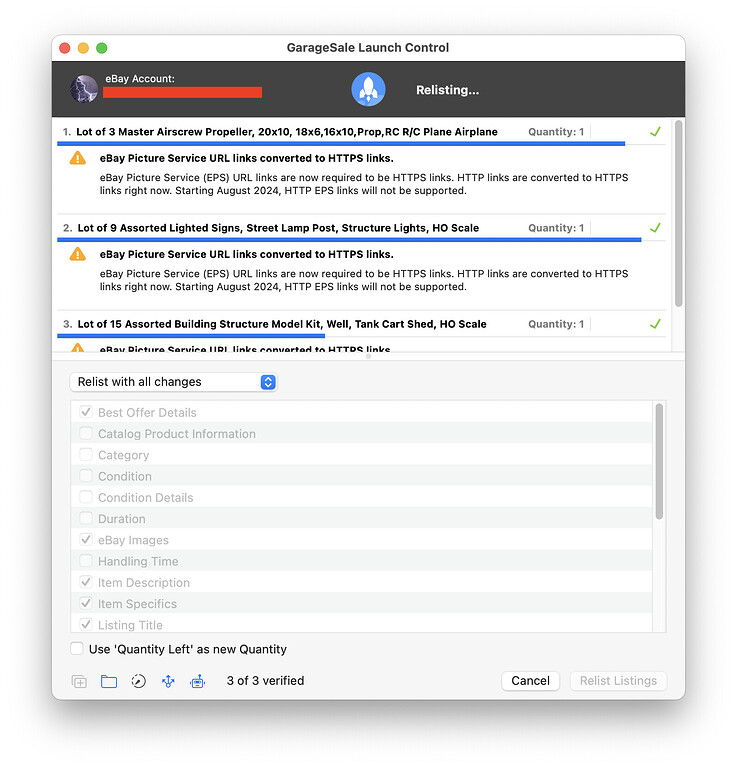The height and width of the screenshot is (768, 736).
Task: Toggle the eBay Images checkbox
Action: tap(86, 539)
